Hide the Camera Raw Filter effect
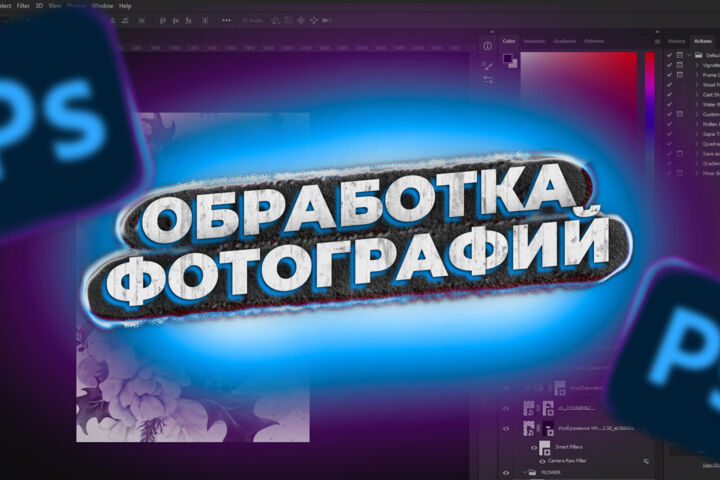The width and height of the screenshot is (720, 480). [542, 461]
